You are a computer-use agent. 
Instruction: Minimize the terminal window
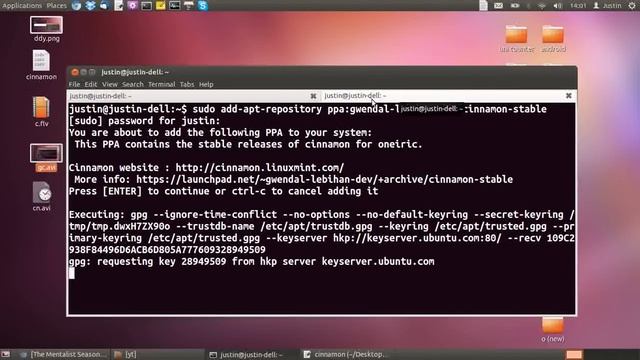[84, 72]
